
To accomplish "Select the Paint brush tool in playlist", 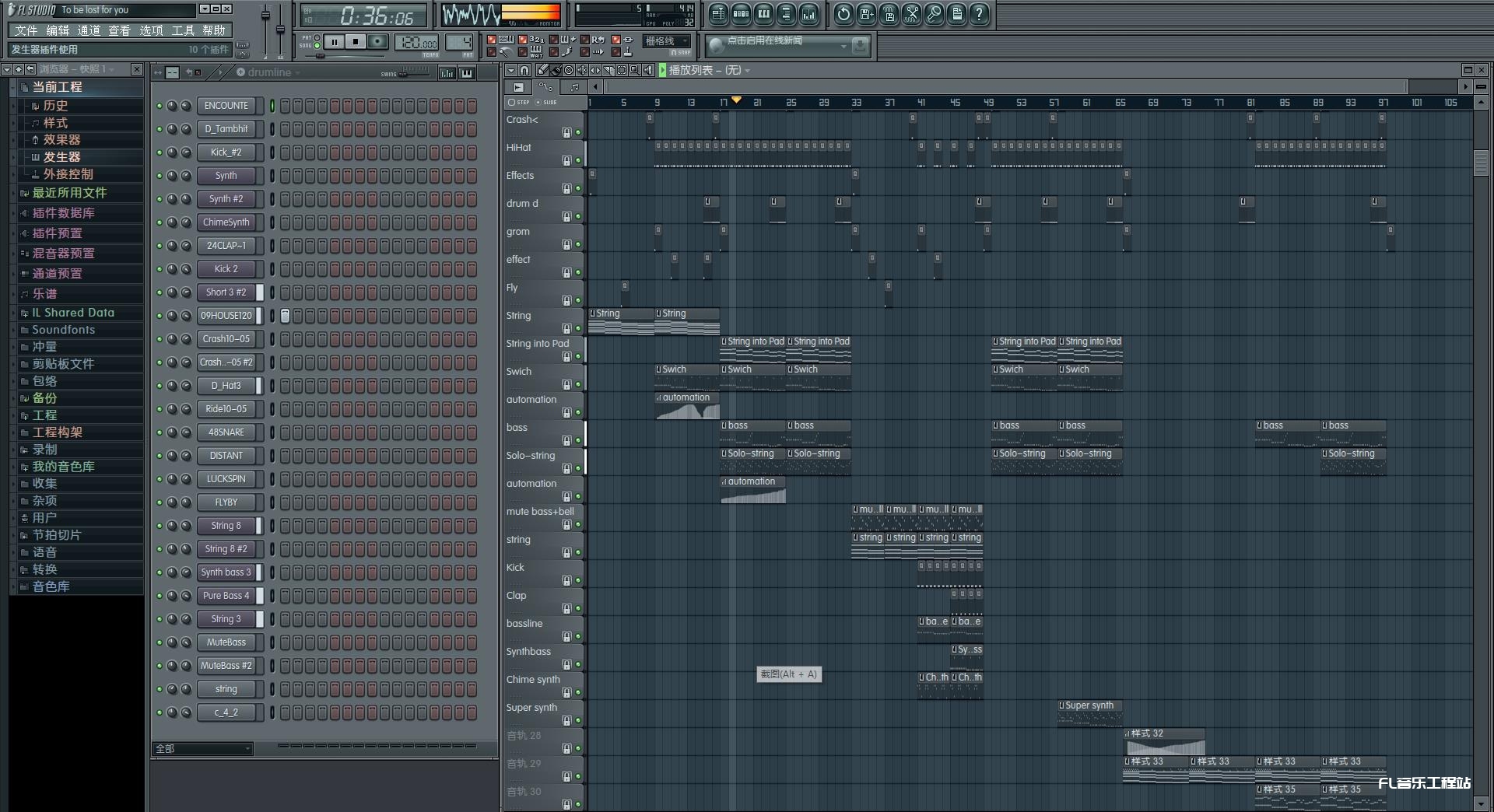I will pos(556,70).
